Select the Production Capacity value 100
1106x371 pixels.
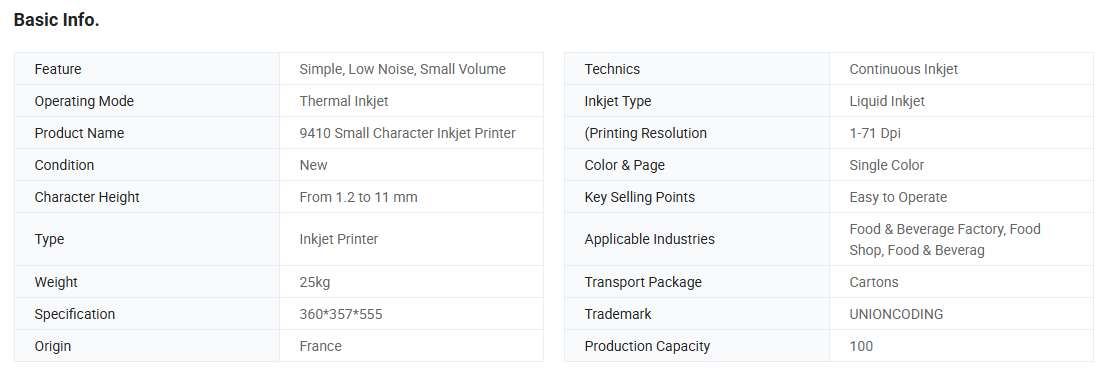point(861,346)
